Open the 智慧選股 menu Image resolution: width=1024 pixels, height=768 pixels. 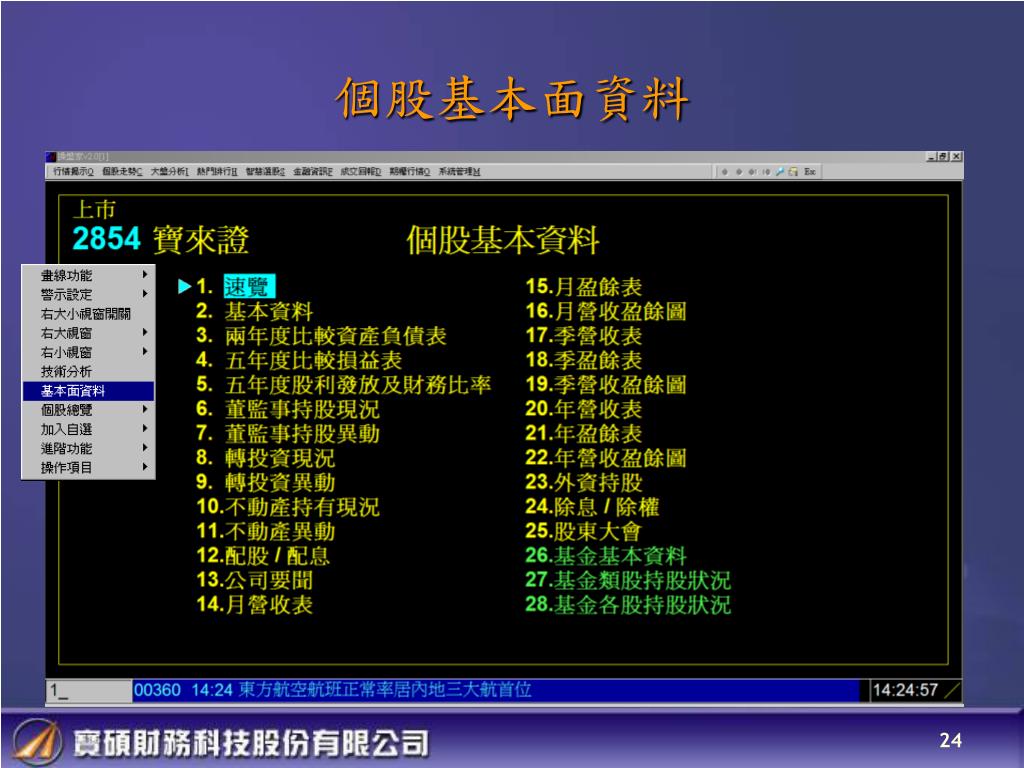tap(265, 172)
